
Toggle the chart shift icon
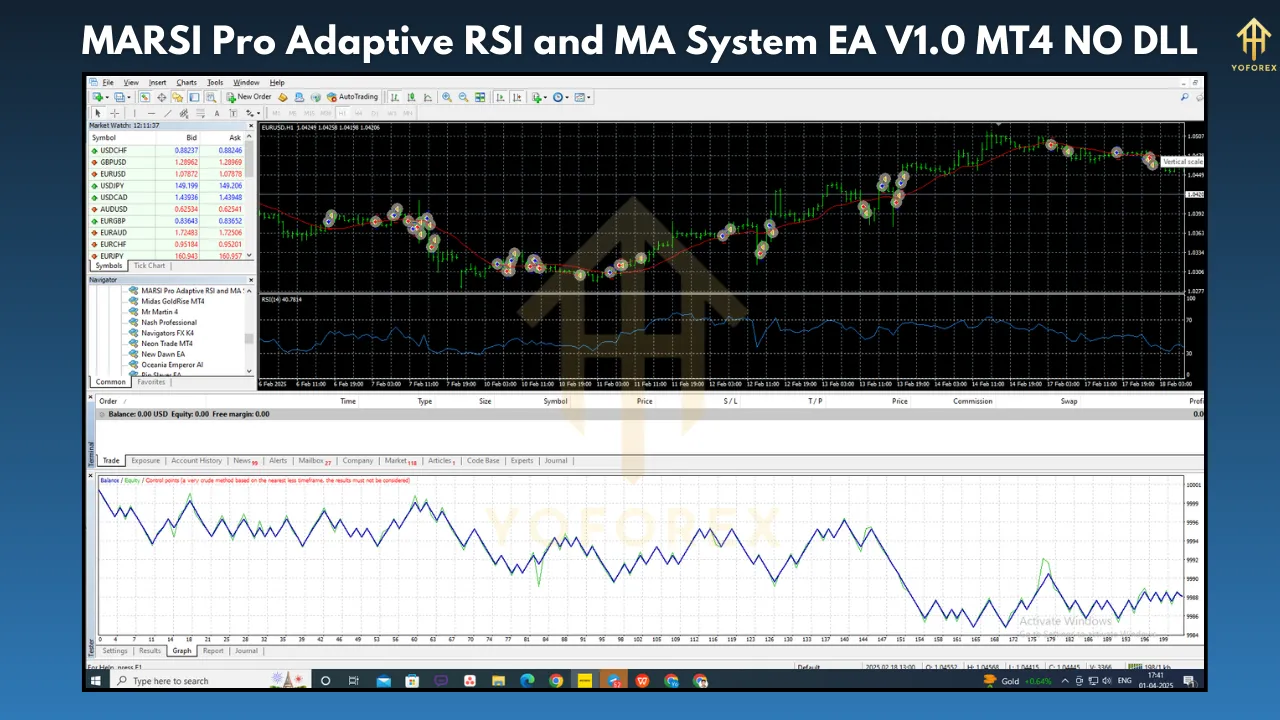pos(517,97)
